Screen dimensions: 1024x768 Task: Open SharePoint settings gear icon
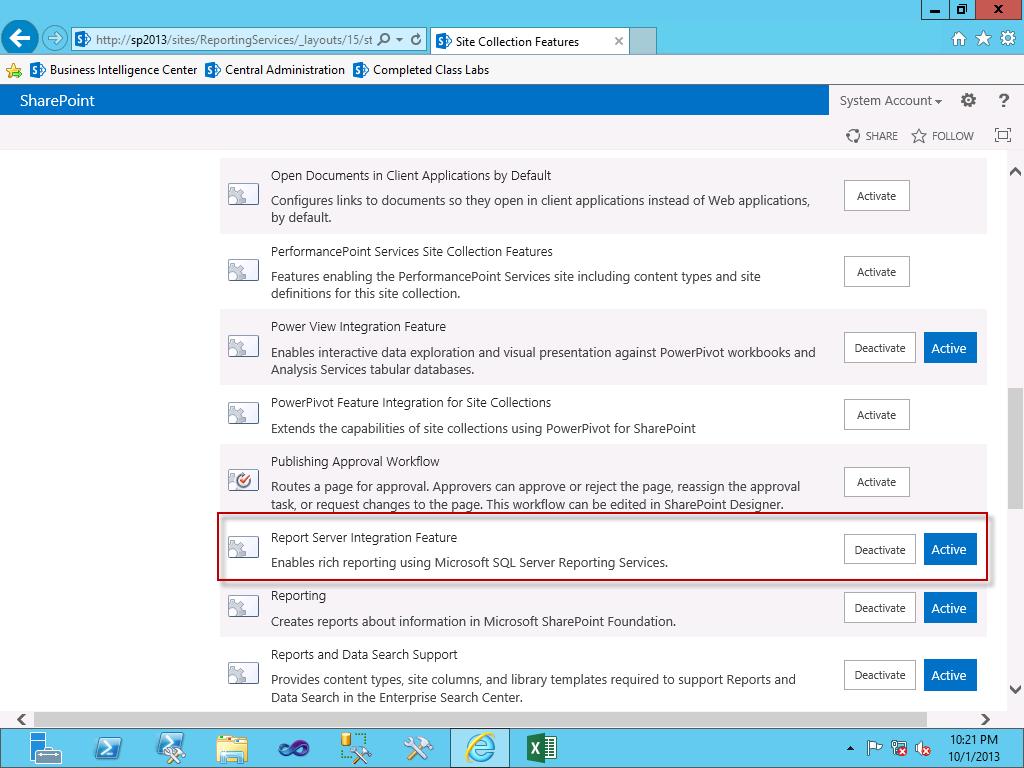[968, 100]
